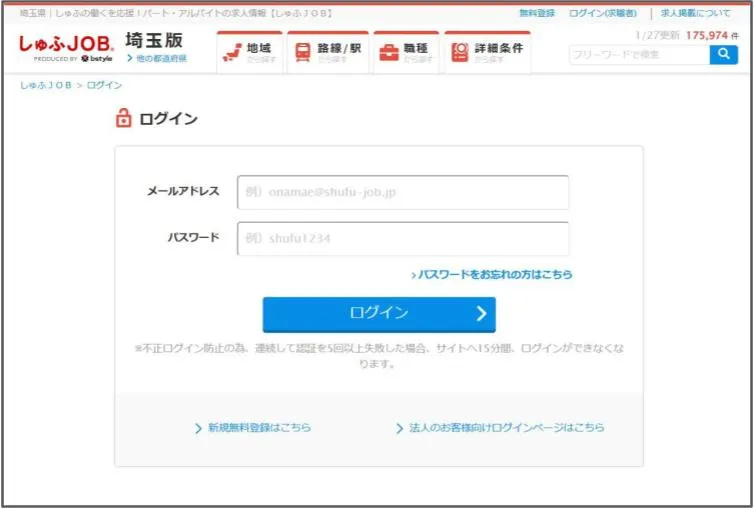
Task: Open the 地域 search tab
Action: tap(250, 52)
